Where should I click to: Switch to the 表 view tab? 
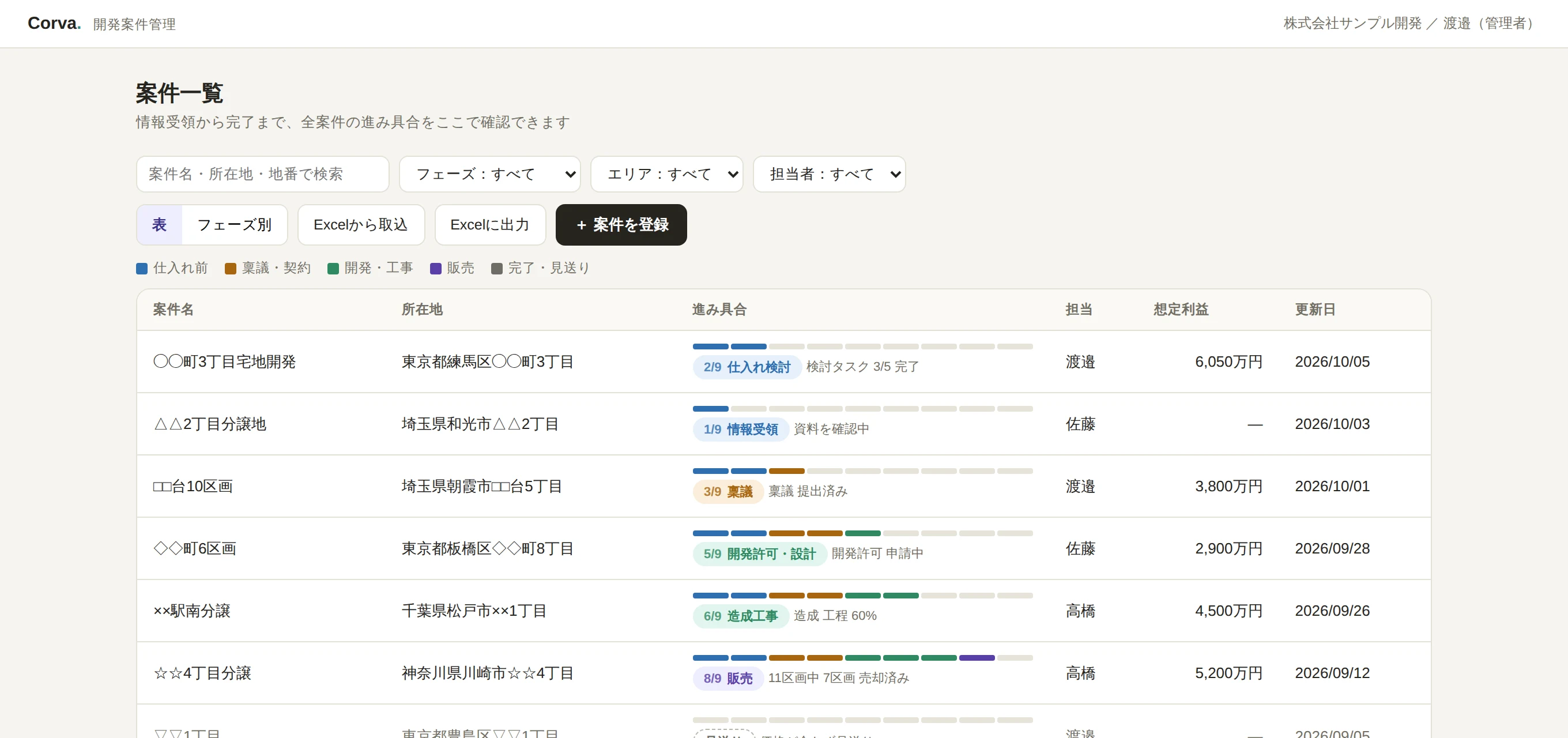160,225
